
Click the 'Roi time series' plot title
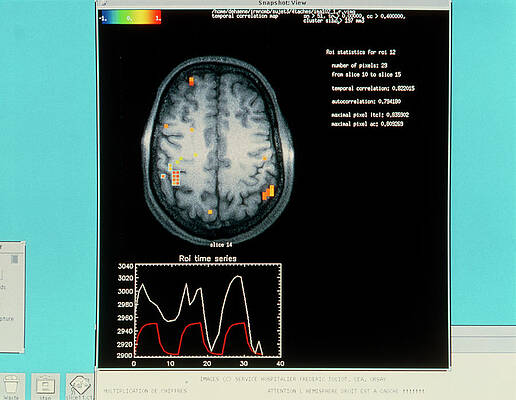[x=208, y=258]
